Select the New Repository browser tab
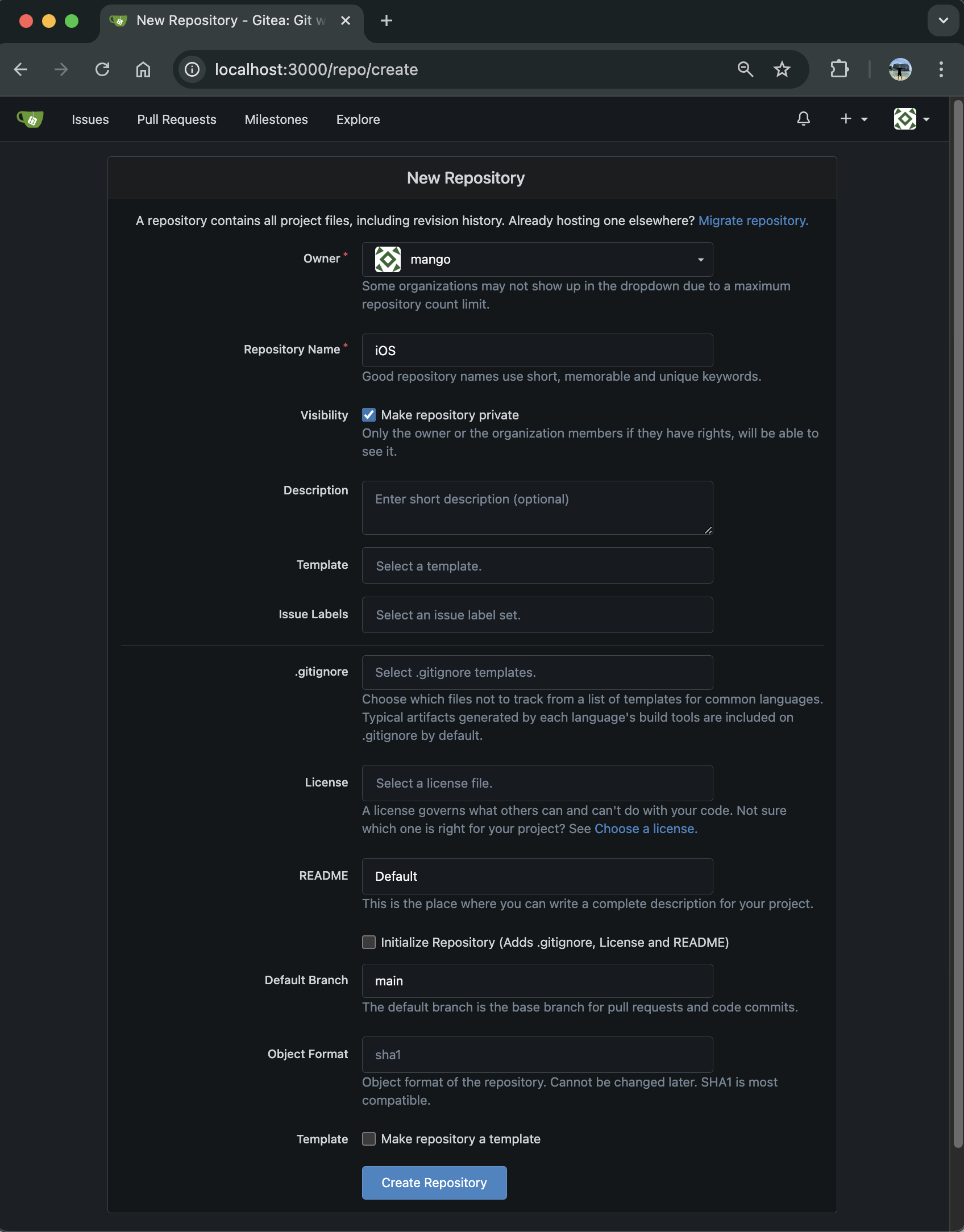The width and height of the screenshot is (964, 1232). pos(231,21)
